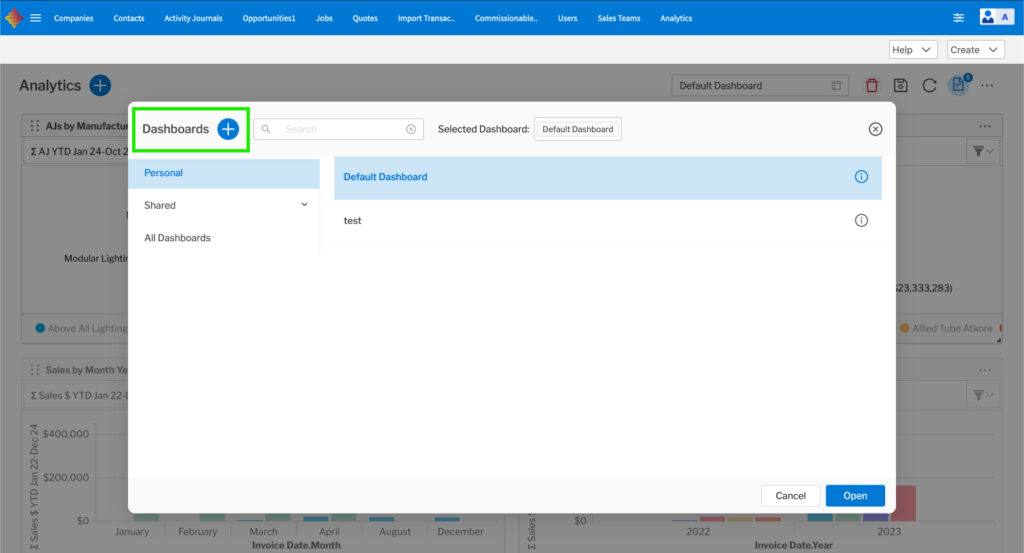Click the plus icon beside Dashboards title
Screen dimensions: 1024x553
(228, 129)
